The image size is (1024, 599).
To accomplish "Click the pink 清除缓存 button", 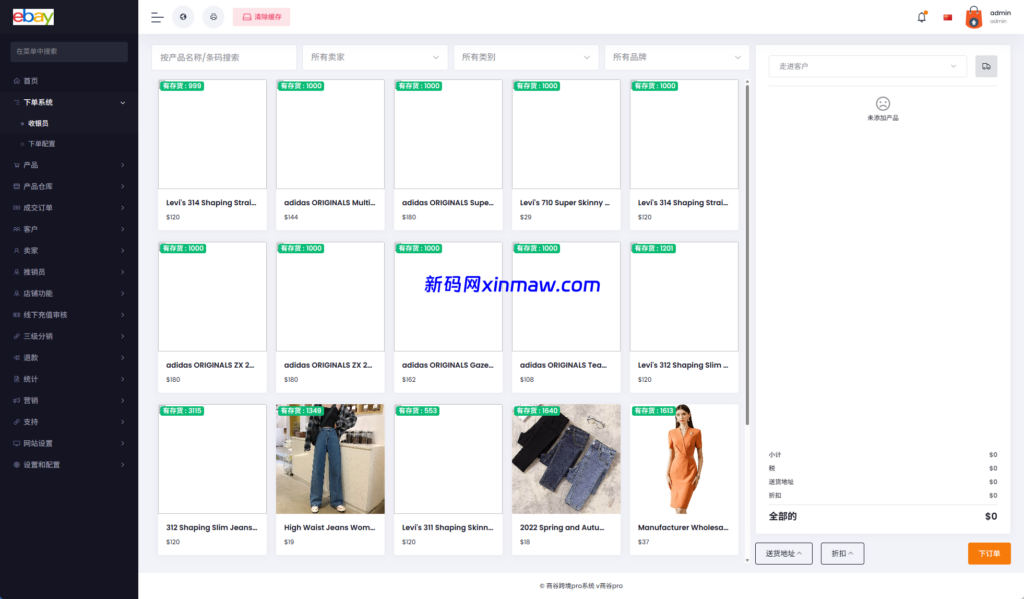I will [261, 17].
